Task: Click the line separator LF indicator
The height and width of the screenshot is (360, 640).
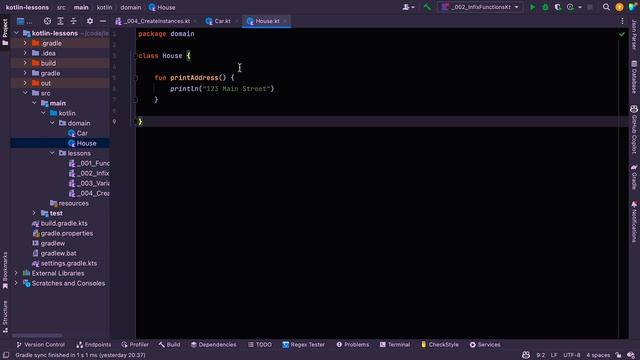Action: pyautogui.click(x=554, y=355)
